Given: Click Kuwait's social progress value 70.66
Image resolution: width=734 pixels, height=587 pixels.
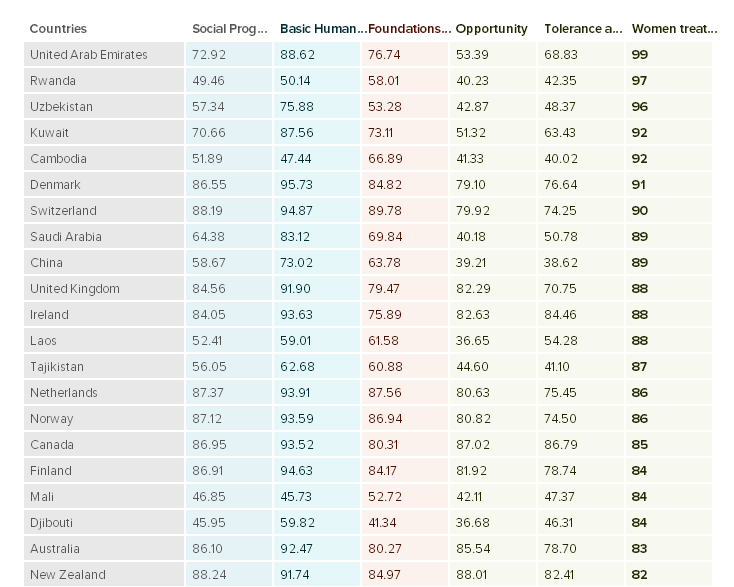Looking at the screenshot, I should click(208, 133).
